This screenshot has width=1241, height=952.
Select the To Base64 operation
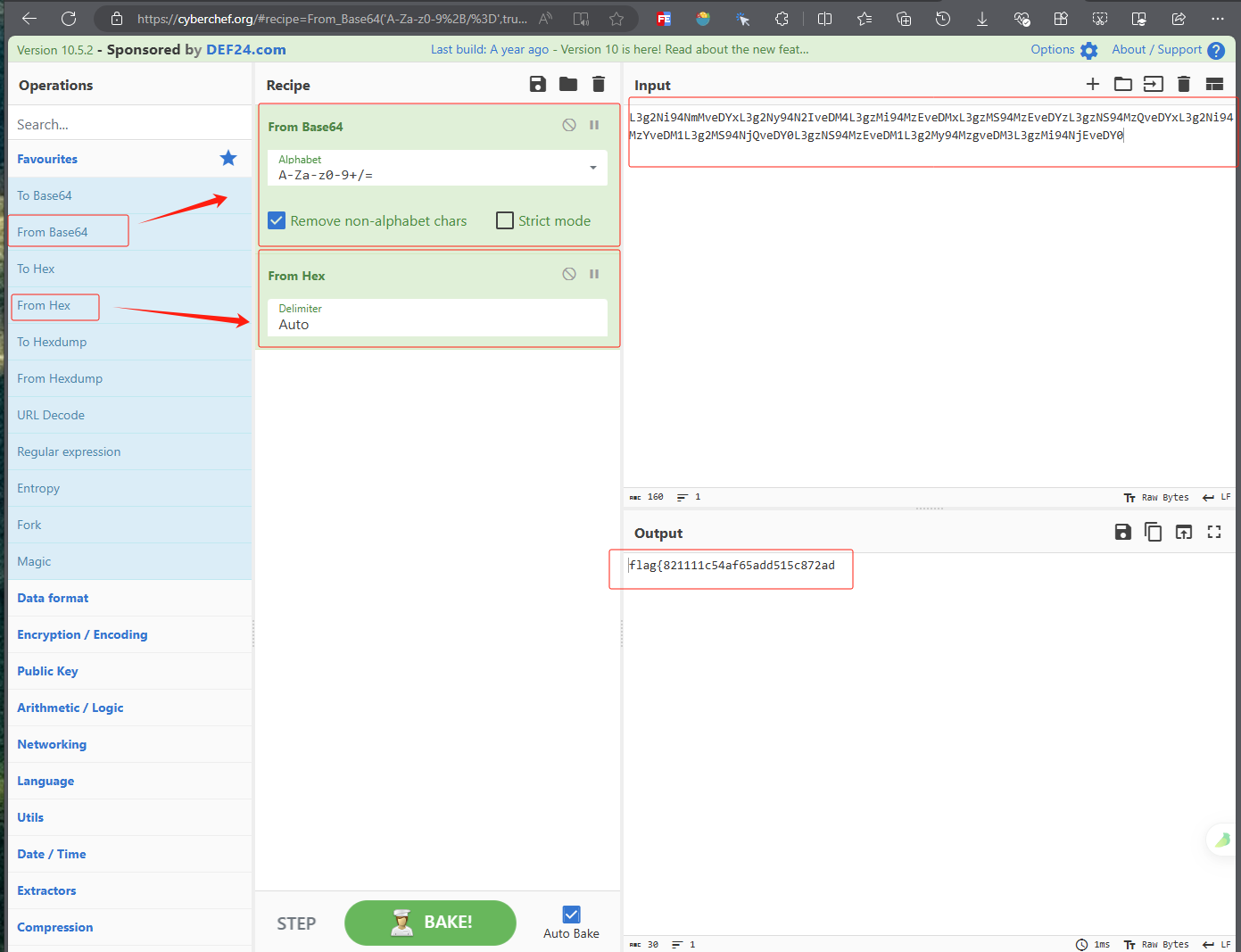(130, 195)
